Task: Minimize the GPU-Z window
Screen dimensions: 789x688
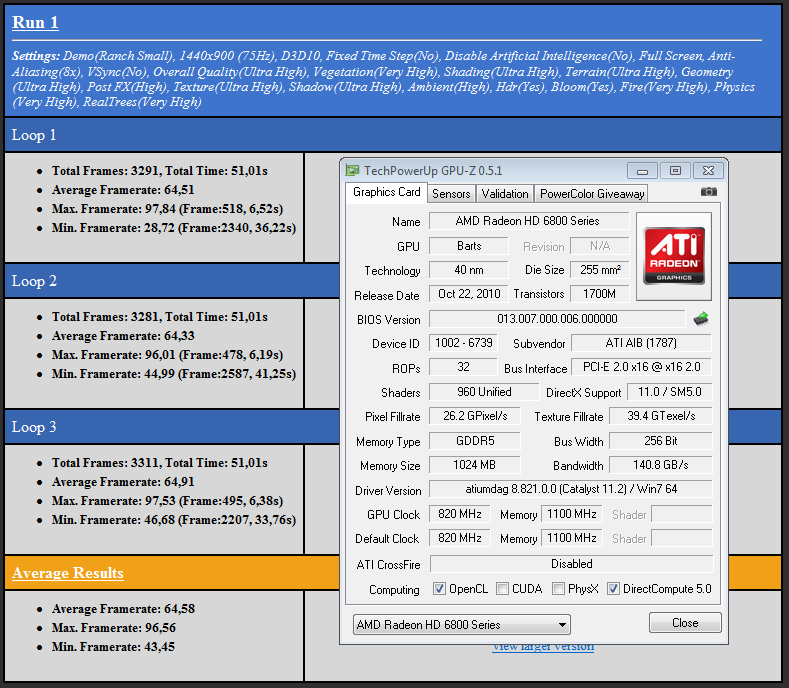Action: pos(642,171)
